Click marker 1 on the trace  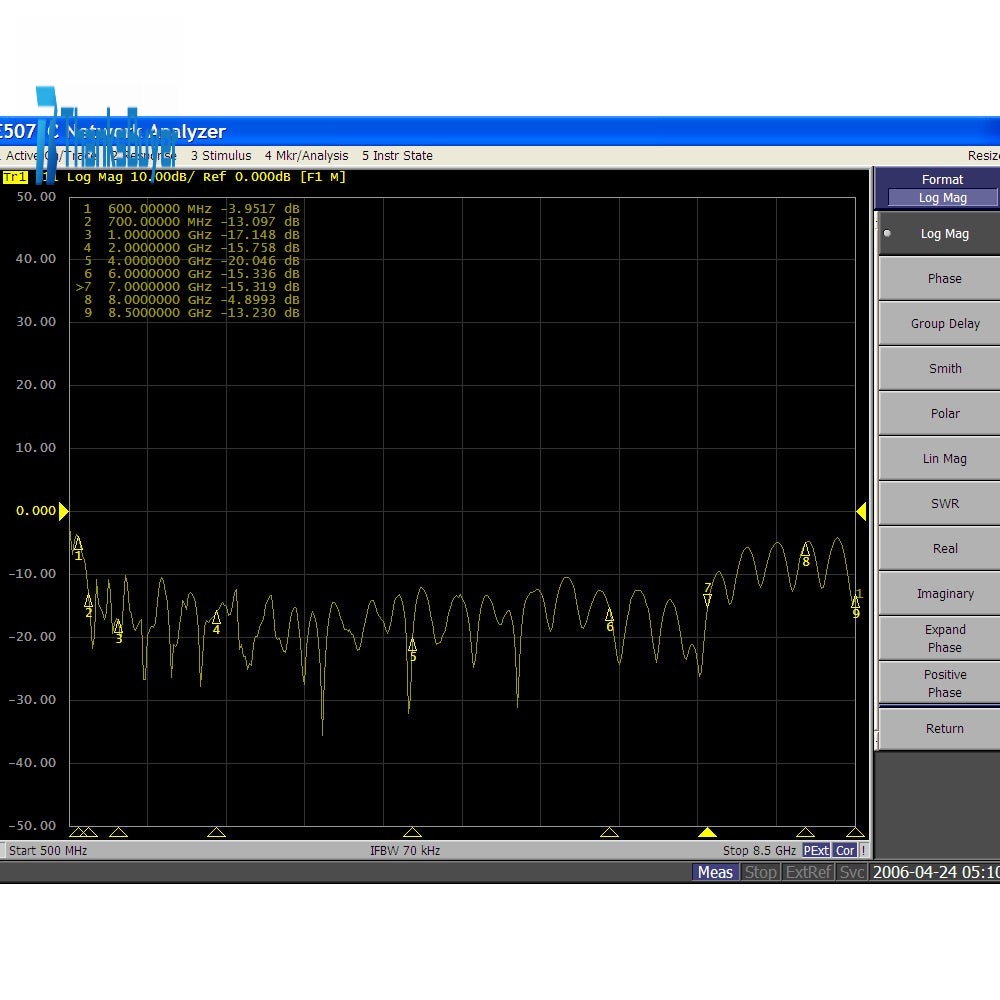[x=77, y=544]
